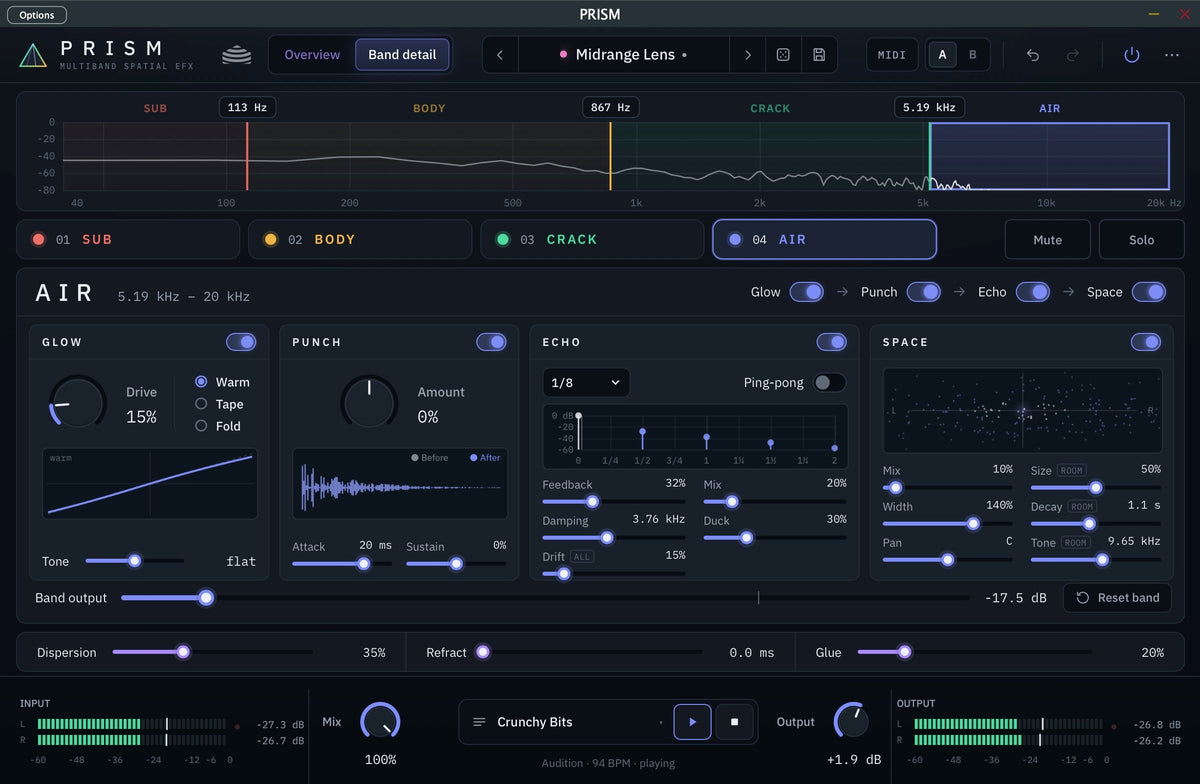Open the three-dot more options menu
This screenshot has width=1200, height=784.
pos(1171,55)
